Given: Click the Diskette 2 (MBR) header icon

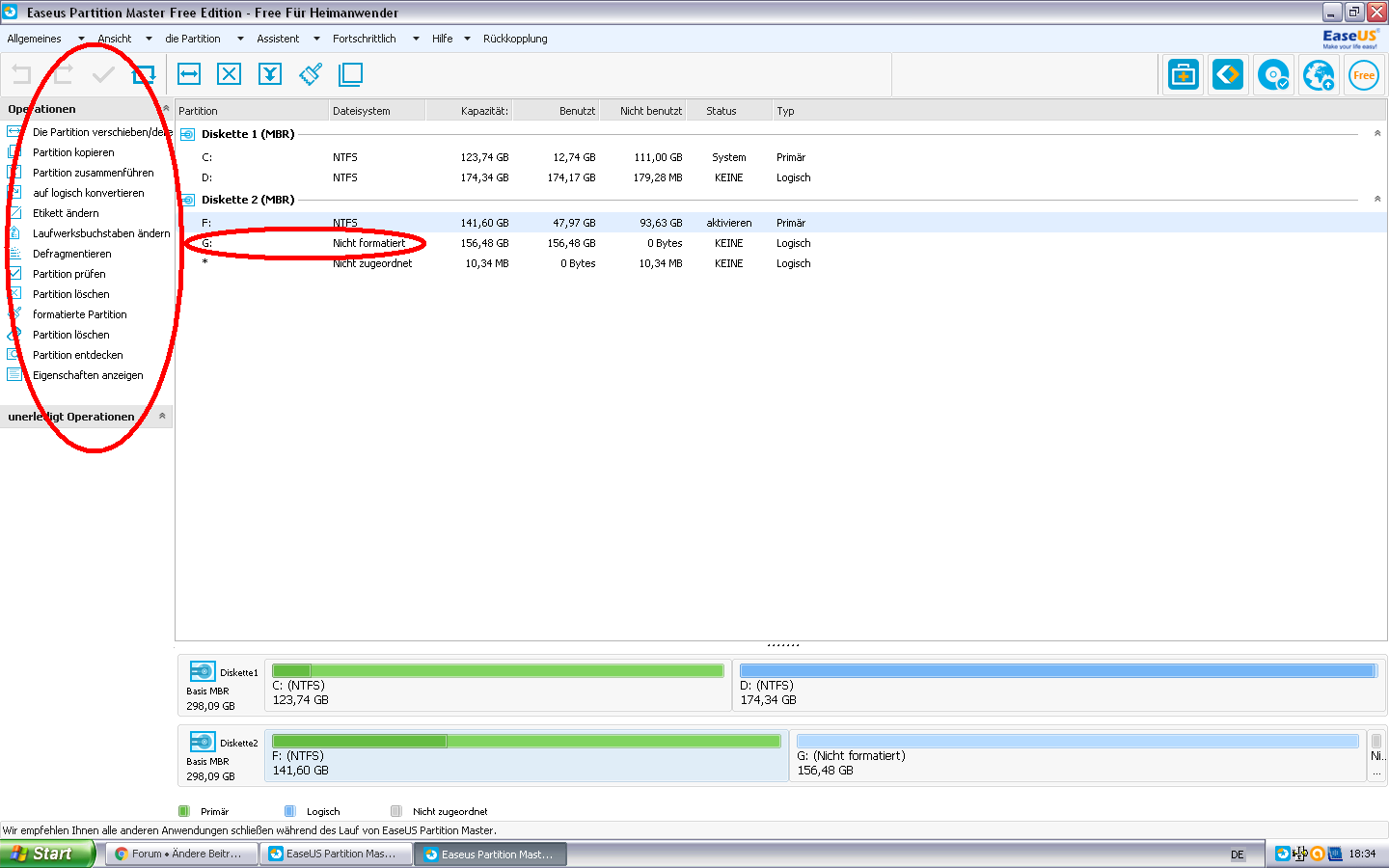Looking at the screenshot, I should coord(188,200).
